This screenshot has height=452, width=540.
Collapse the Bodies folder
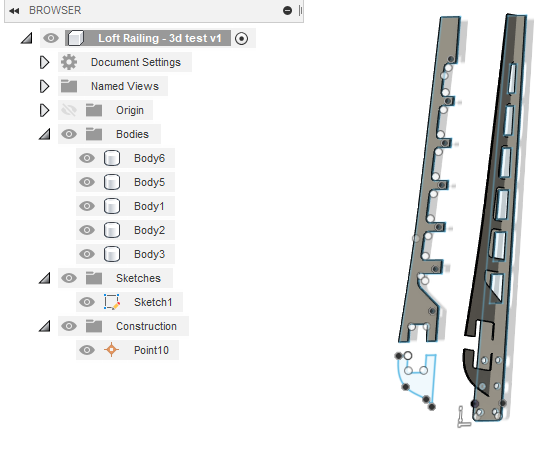tap(45, 134)
